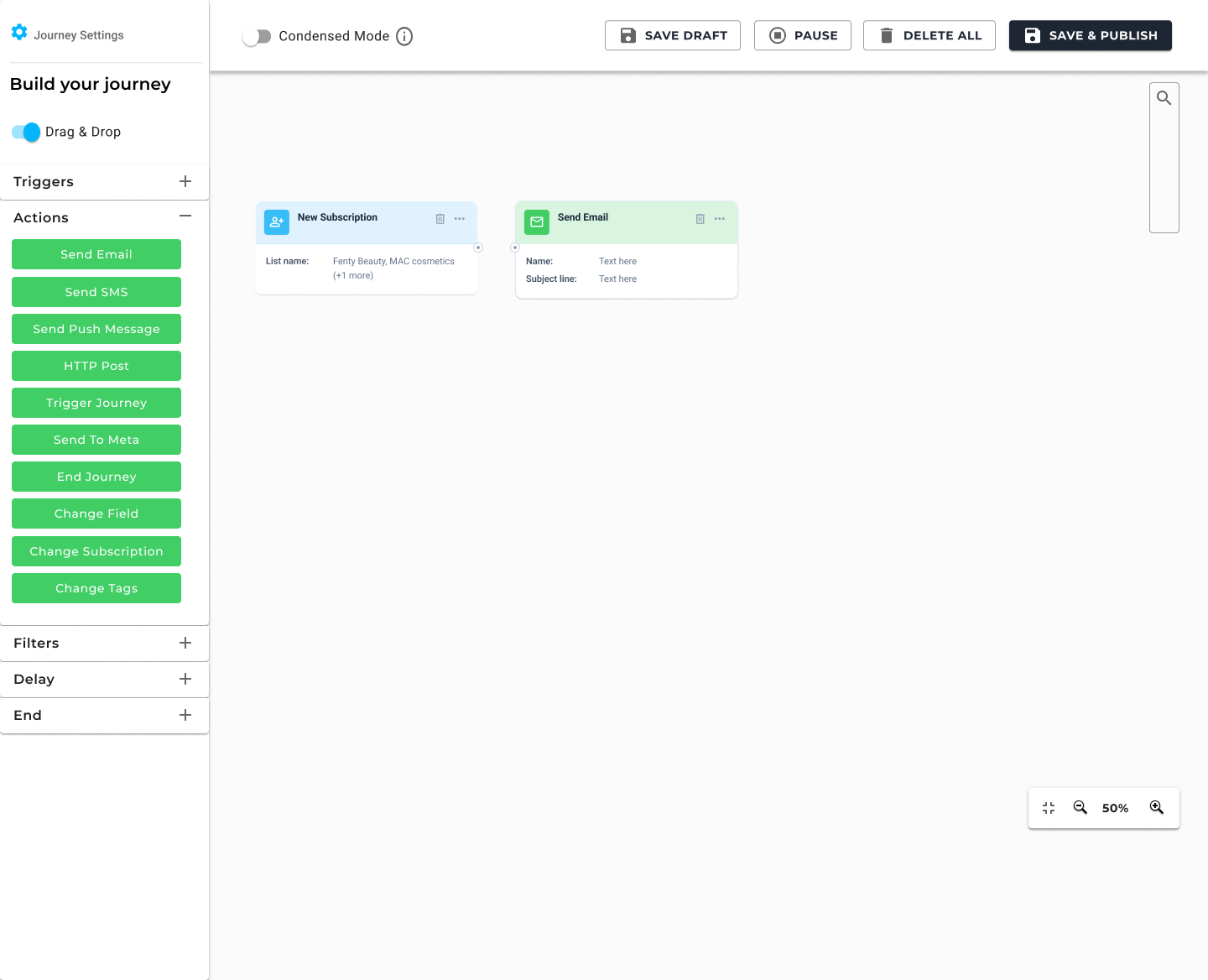Select the Send Email action

(x=96, y=254)
